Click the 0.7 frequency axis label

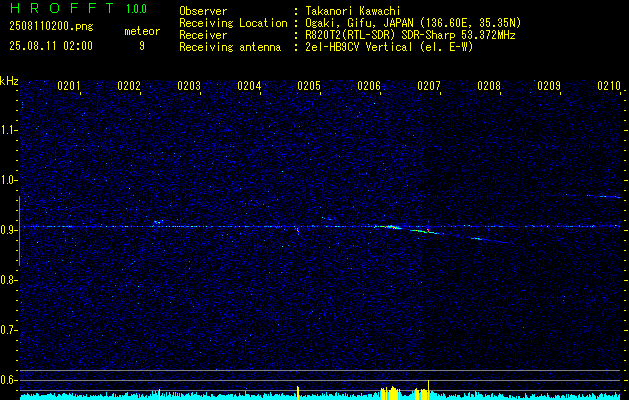tap(8, 330)
